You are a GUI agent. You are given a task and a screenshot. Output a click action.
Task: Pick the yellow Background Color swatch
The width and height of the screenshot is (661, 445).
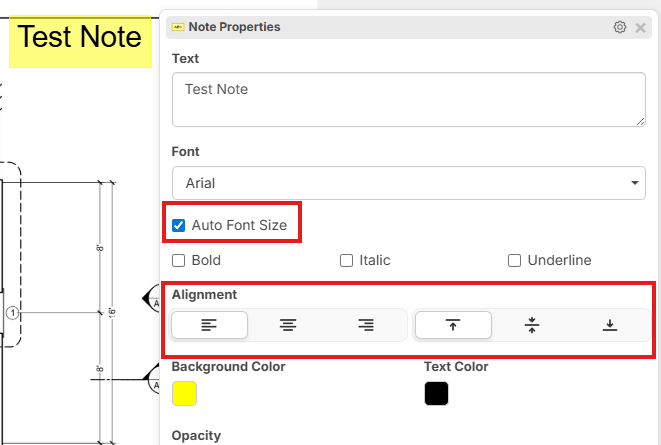tap(184, 393)
